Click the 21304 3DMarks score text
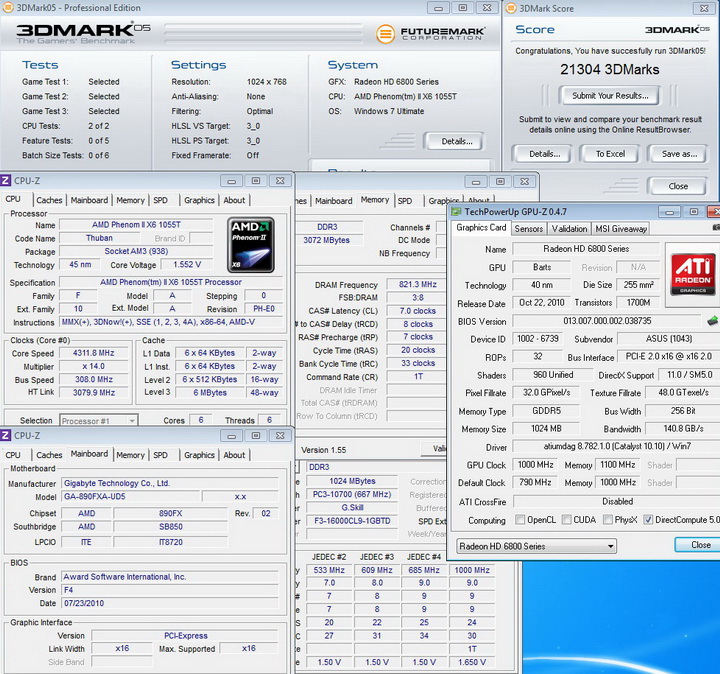Viewport: 720px width, 674px height. coord(609,69)
